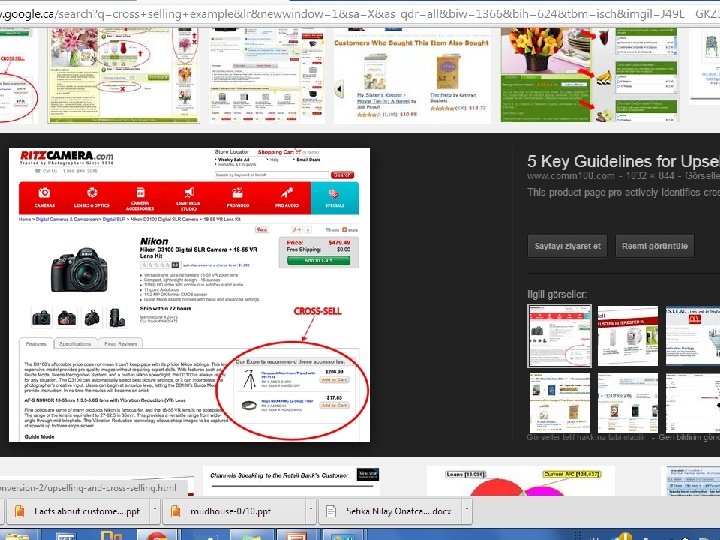The height and width of the screenshot is (540, 720).
Task: Click the file explorer folder icon in the taskbar
Action: tap(18, 535)
